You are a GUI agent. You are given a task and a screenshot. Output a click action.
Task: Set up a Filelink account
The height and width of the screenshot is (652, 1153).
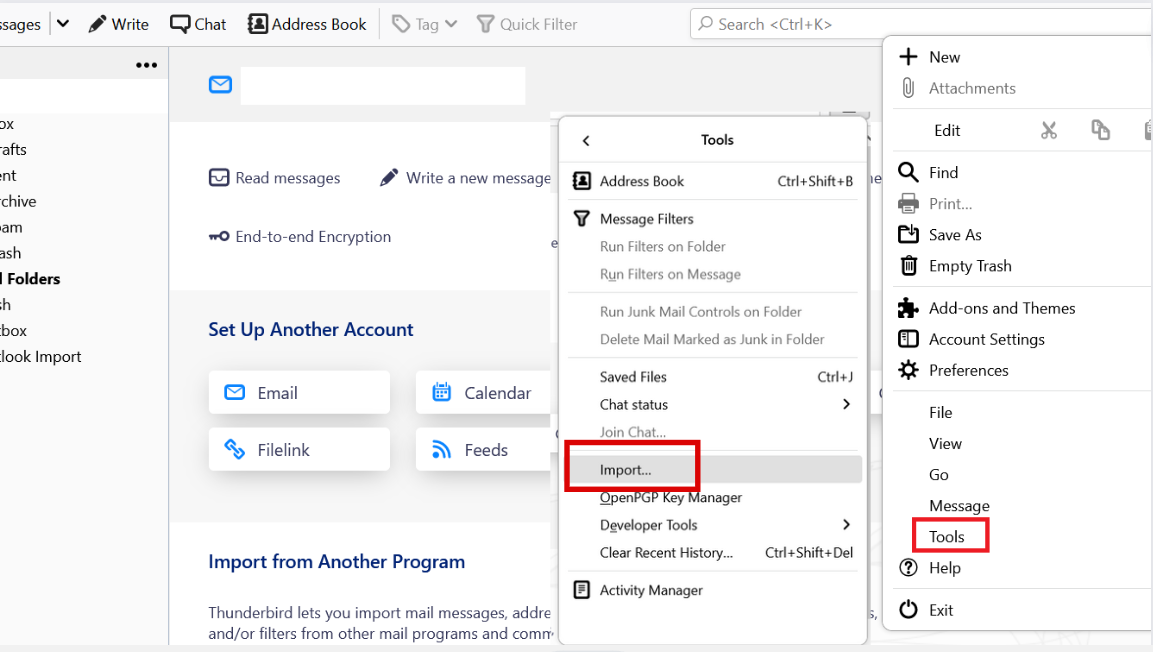coord(299,450)
